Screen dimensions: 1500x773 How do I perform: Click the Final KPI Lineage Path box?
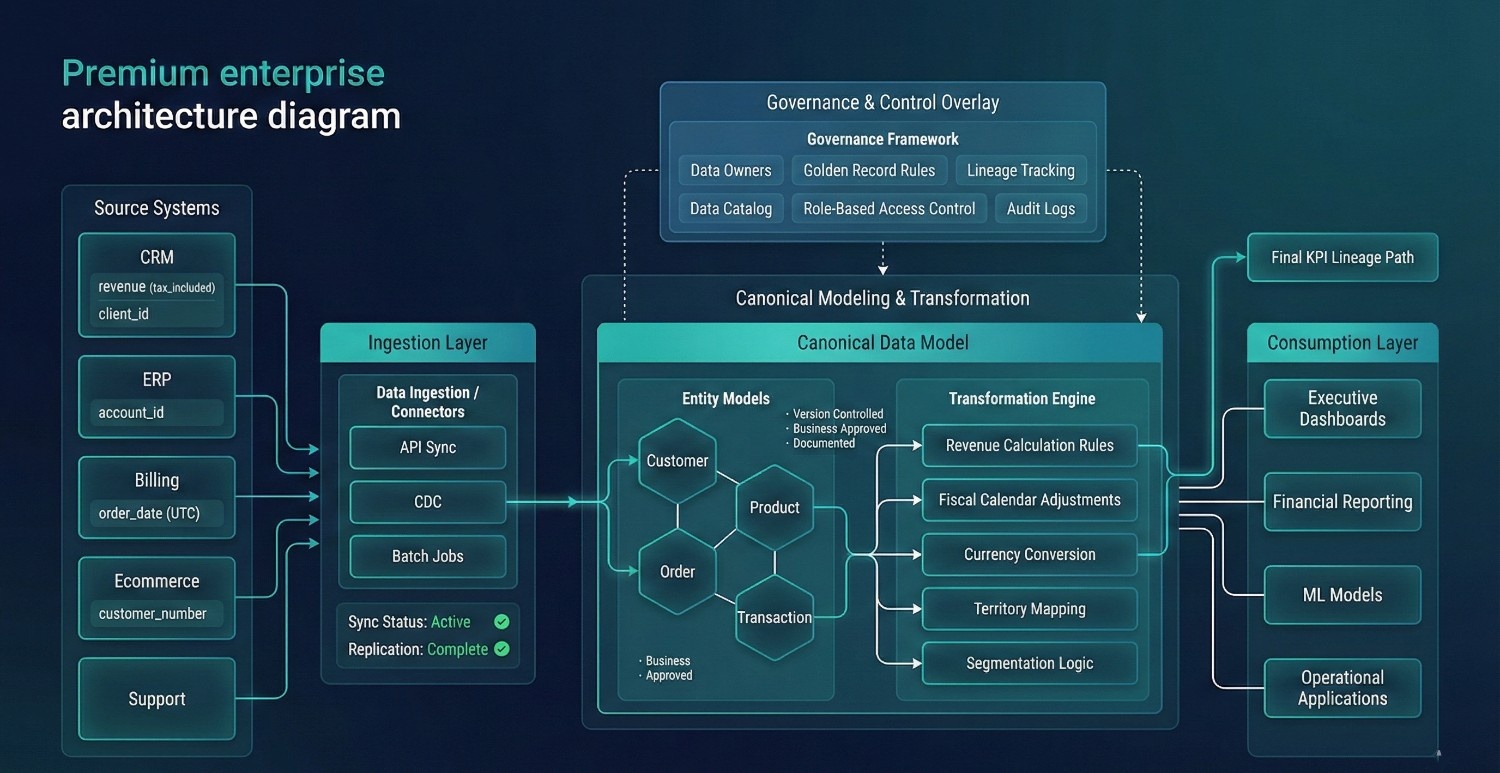(x=1342, y=258)
